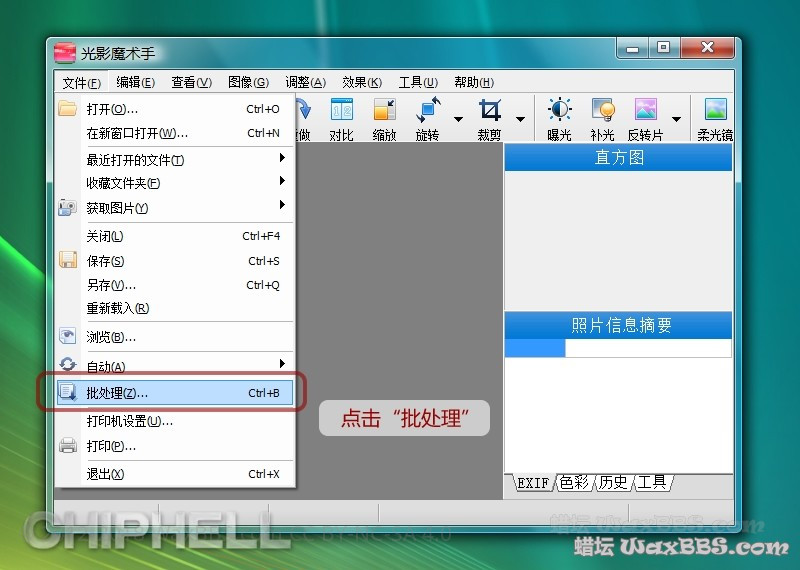Screen dimensions: 800x570
Task: Click the 曝光 (exposure) toolbar icon
Action: [559, 119]
